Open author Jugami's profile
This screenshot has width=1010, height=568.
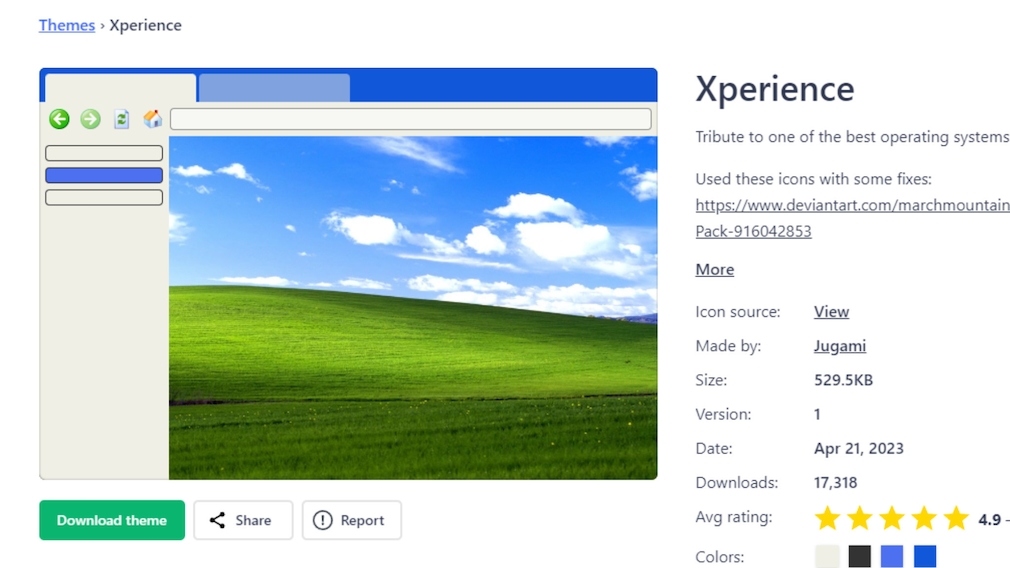coord(840,346)
